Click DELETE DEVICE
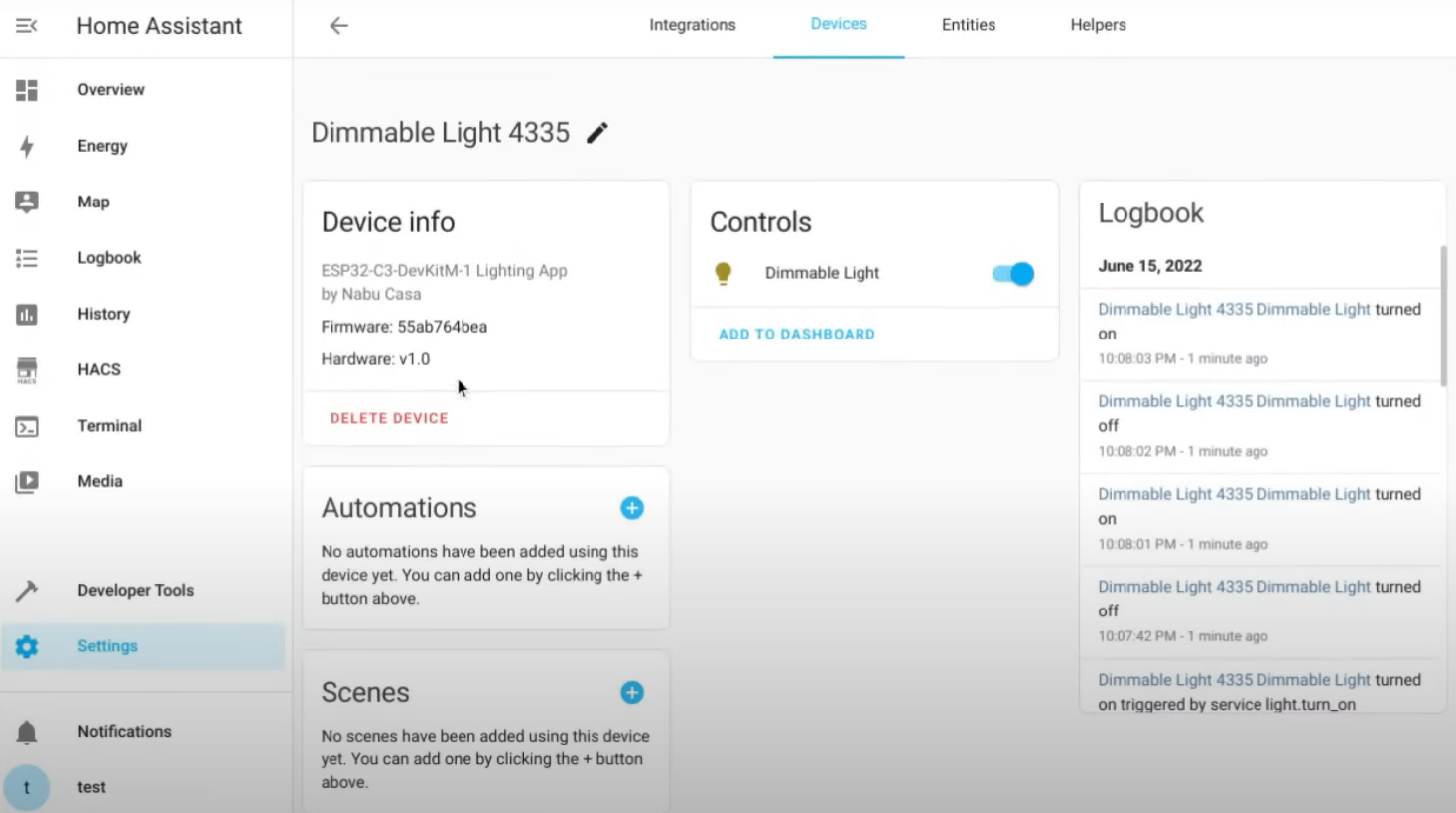Viewport: 1456px width, 813px height. pos(388,417)
